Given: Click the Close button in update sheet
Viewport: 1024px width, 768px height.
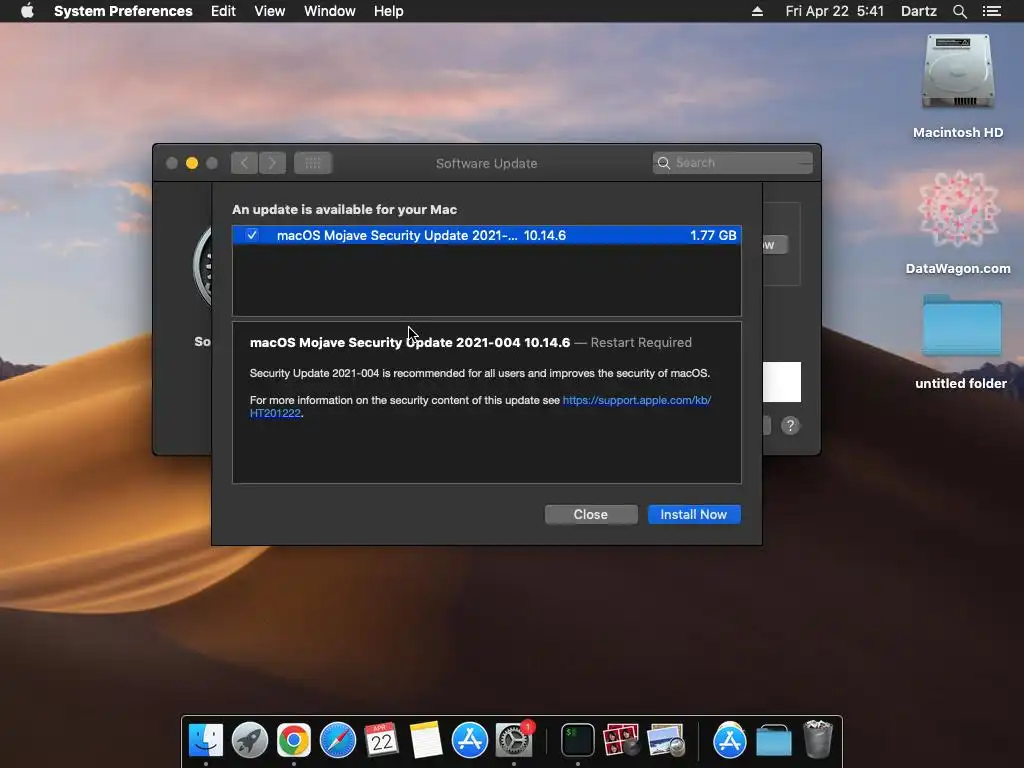Looking at the screenshot, I should coord(591,515).
